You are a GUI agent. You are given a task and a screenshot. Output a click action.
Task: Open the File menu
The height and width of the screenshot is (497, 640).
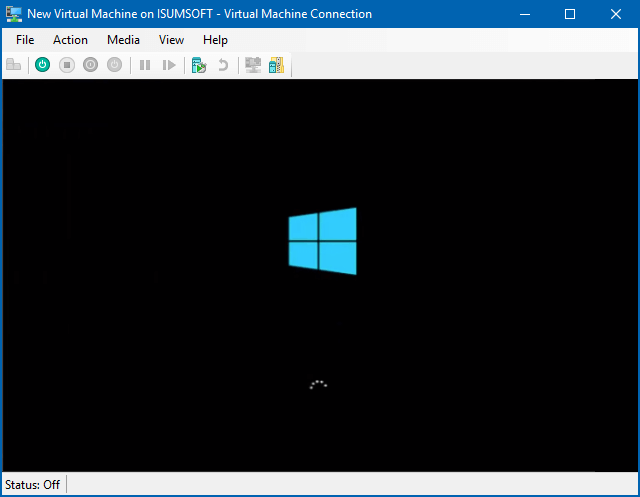25,40
